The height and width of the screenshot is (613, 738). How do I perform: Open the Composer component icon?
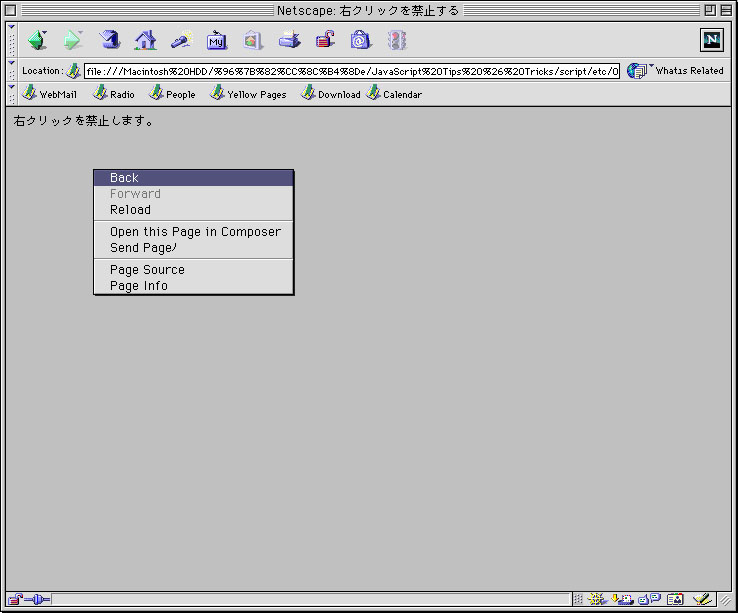pos(701,599)
